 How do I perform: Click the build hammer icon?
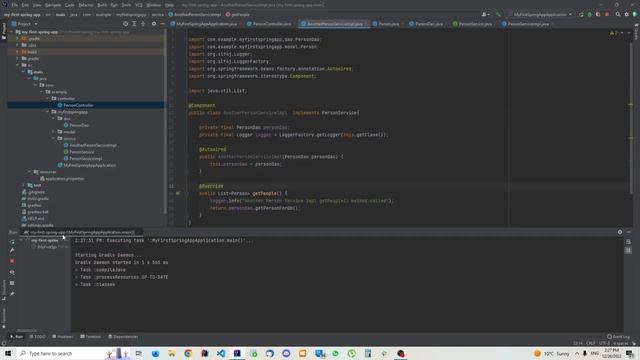pos(498,15)
